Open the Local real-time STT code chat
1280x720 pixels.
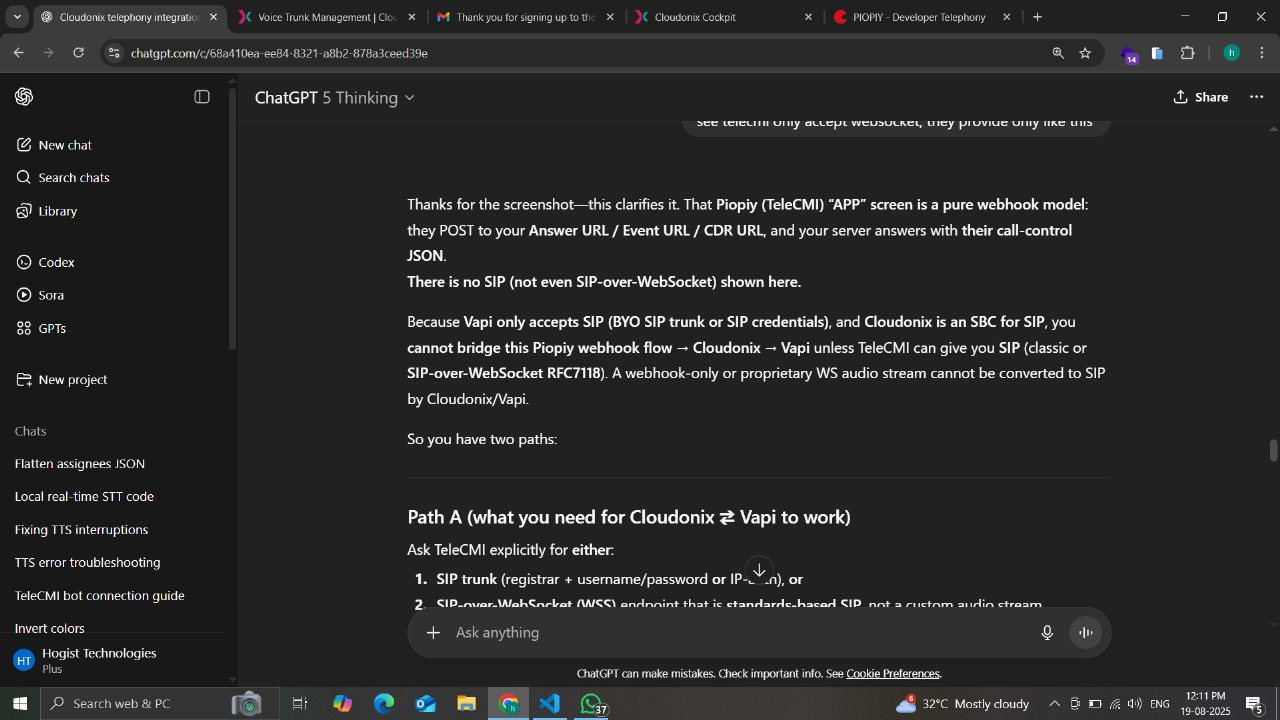(84, 497)
